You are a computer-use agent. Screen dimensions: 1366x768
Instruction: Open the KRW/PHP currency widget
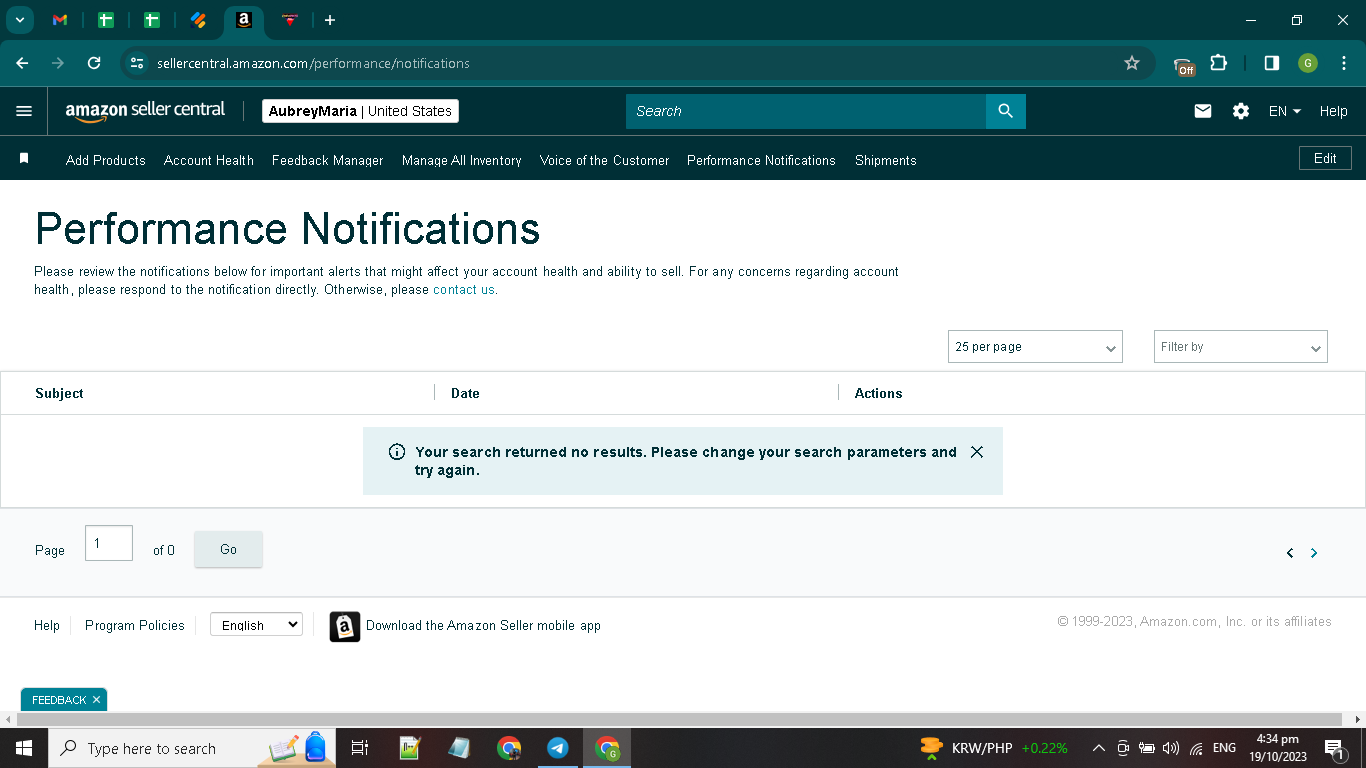point(993,748)
